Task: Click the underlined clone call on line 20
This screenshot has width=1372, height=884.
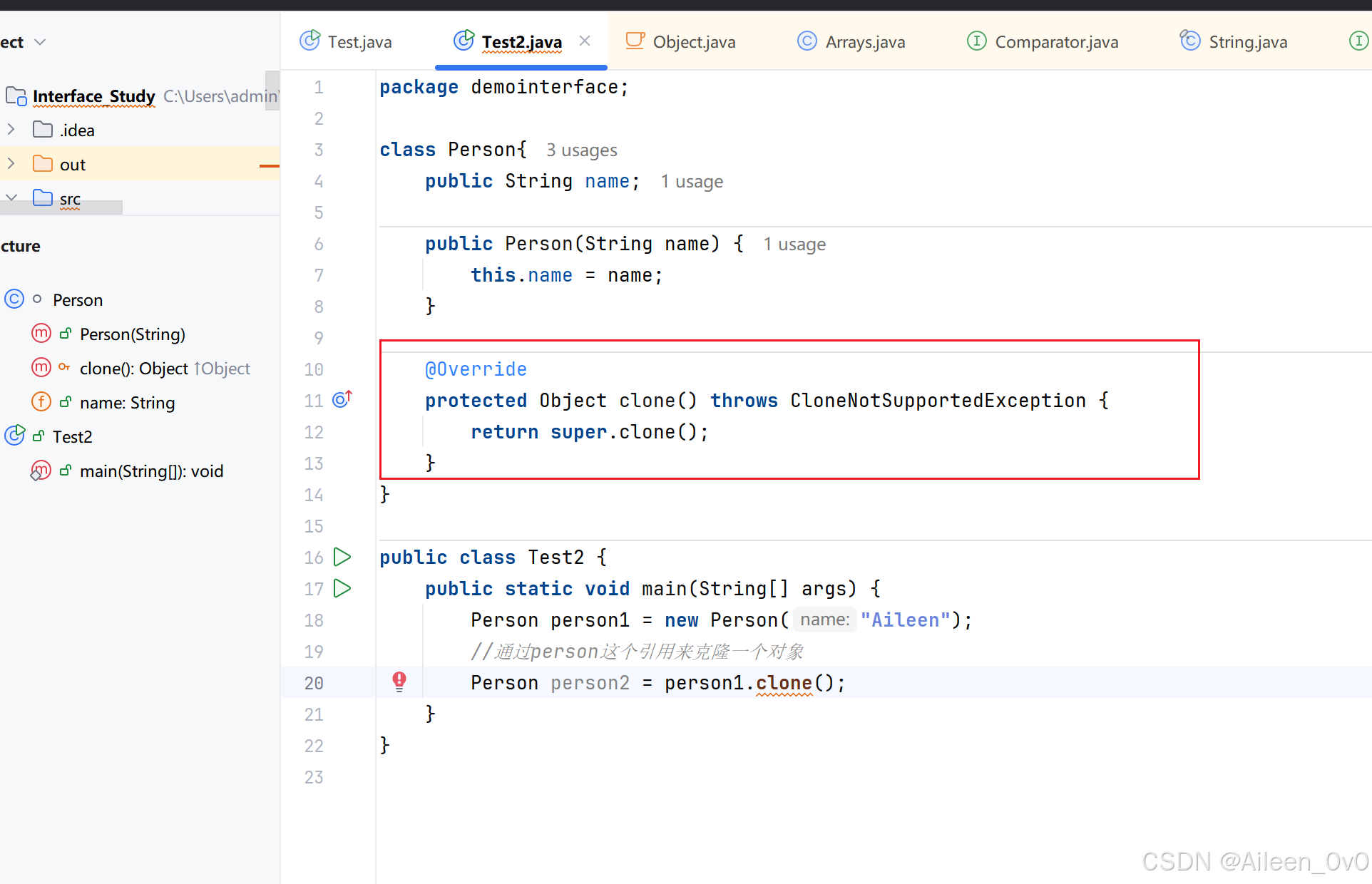Action: click(x=784, y=683)
